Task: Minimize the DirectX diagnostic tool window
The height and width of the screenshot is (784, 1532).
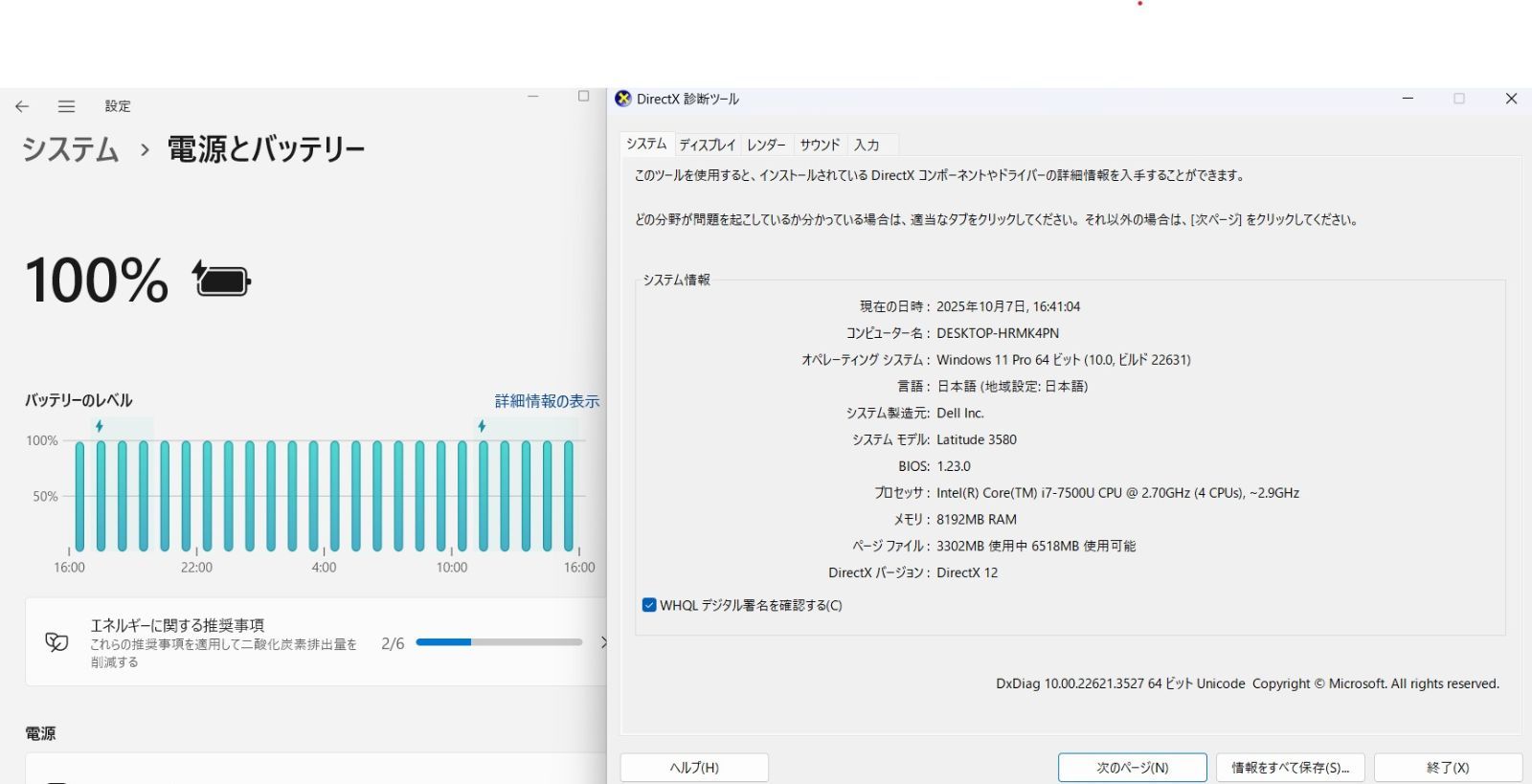Action: pos(1408,99)
